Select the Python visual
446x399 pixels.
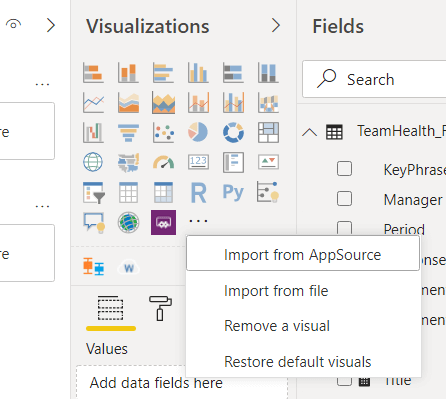coord(233,192)
